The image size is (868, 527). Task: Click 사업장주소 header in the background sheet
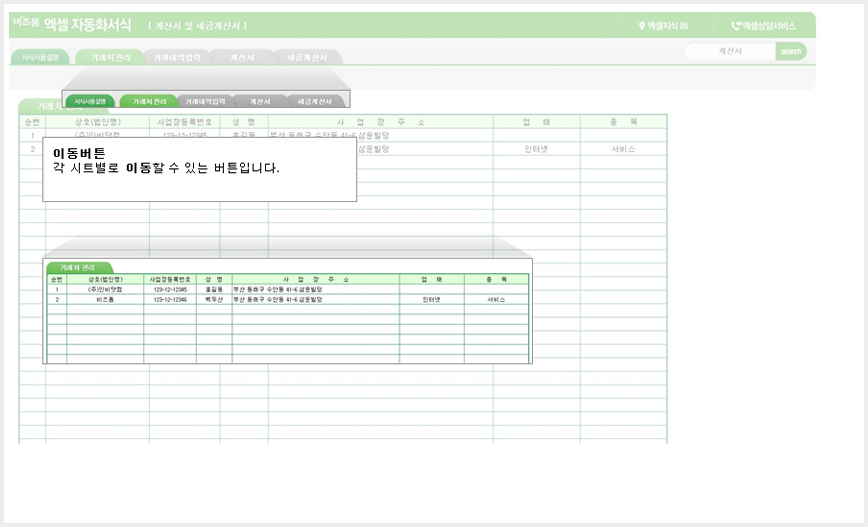380,122
